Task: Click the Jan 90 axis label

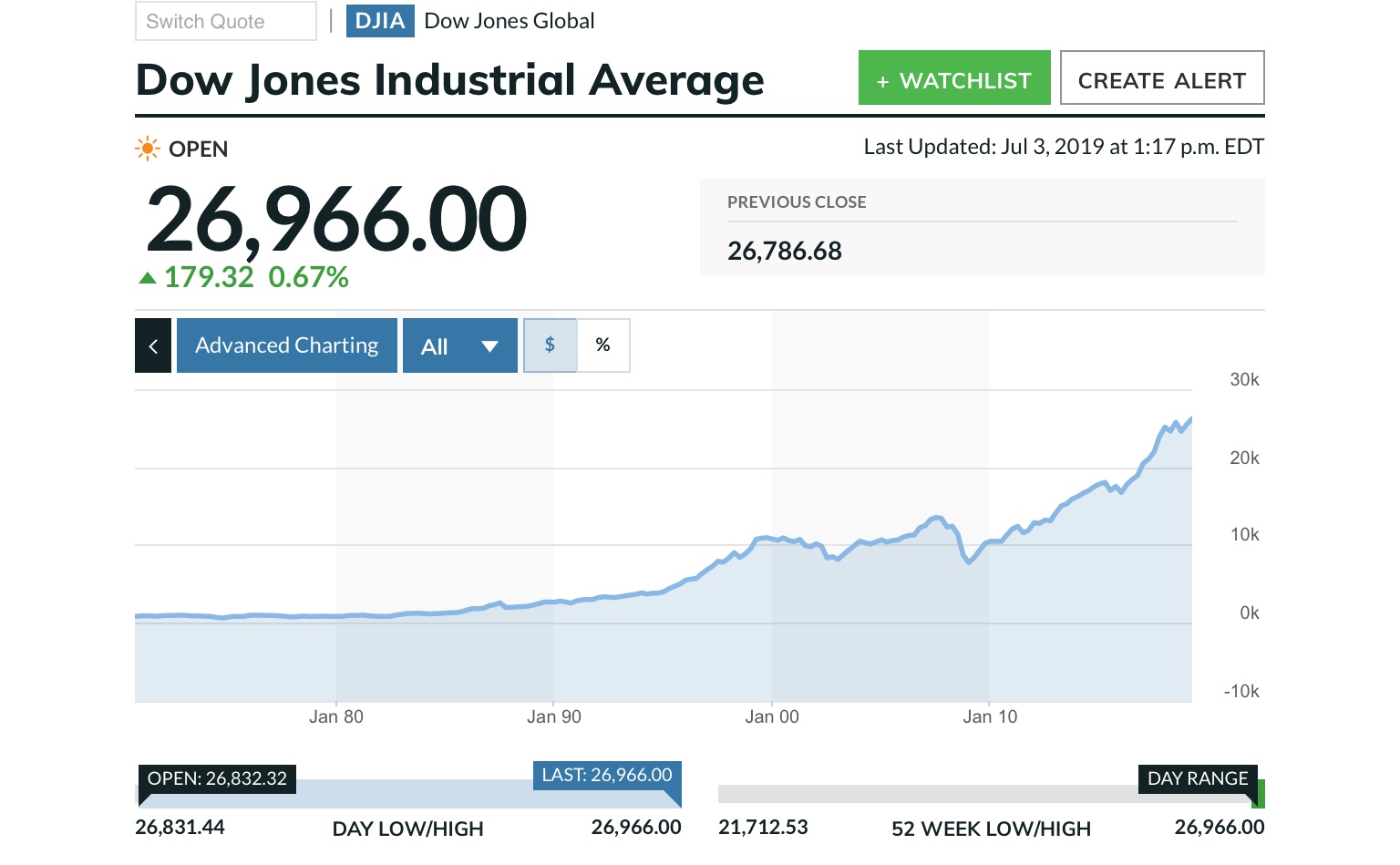Action: click(x=554, y=716)
